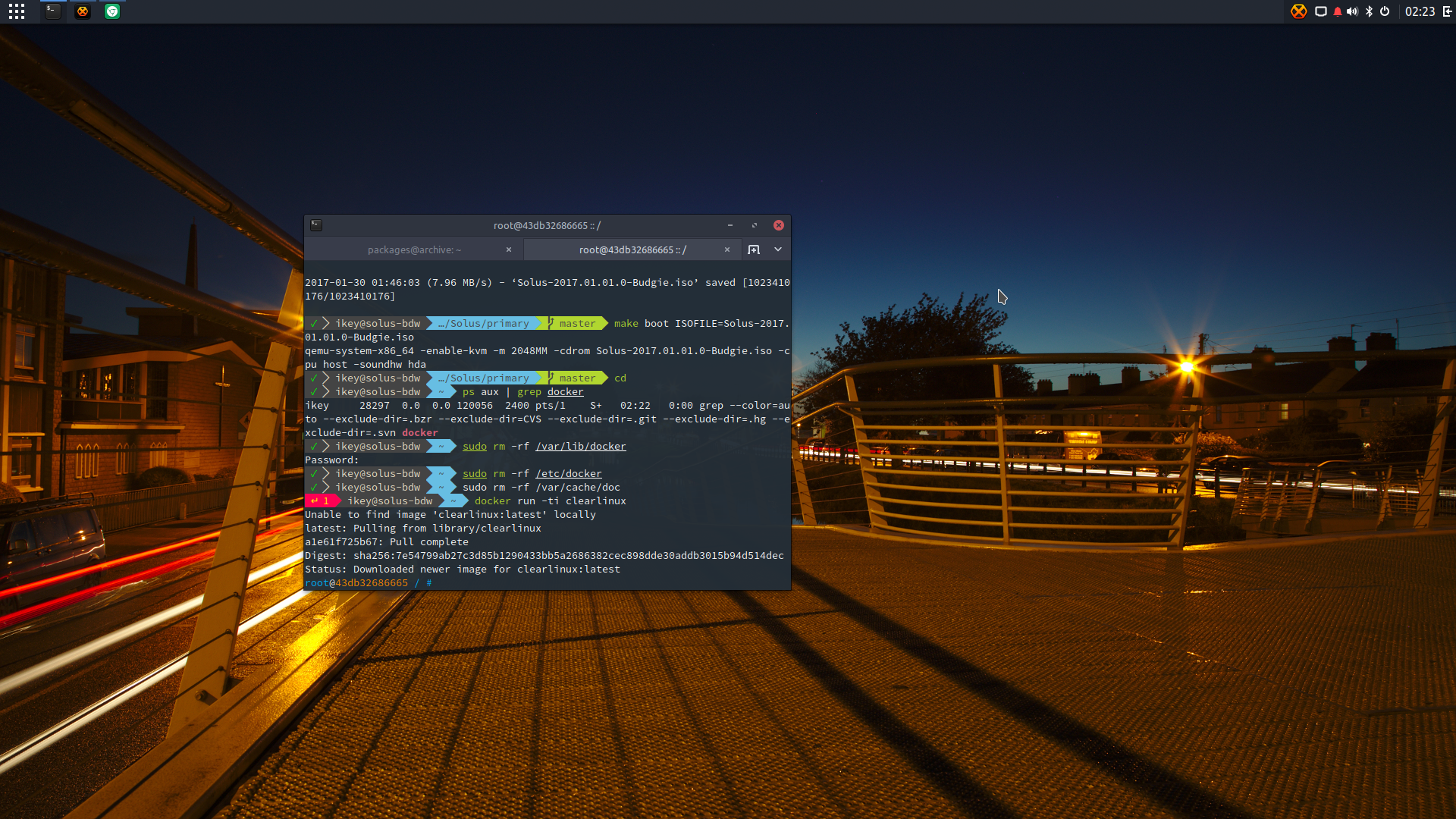This screenshot has height=819, width=1456.
Task: Click the display monitor icon in the system tray
Action: tap(1320, 11)
